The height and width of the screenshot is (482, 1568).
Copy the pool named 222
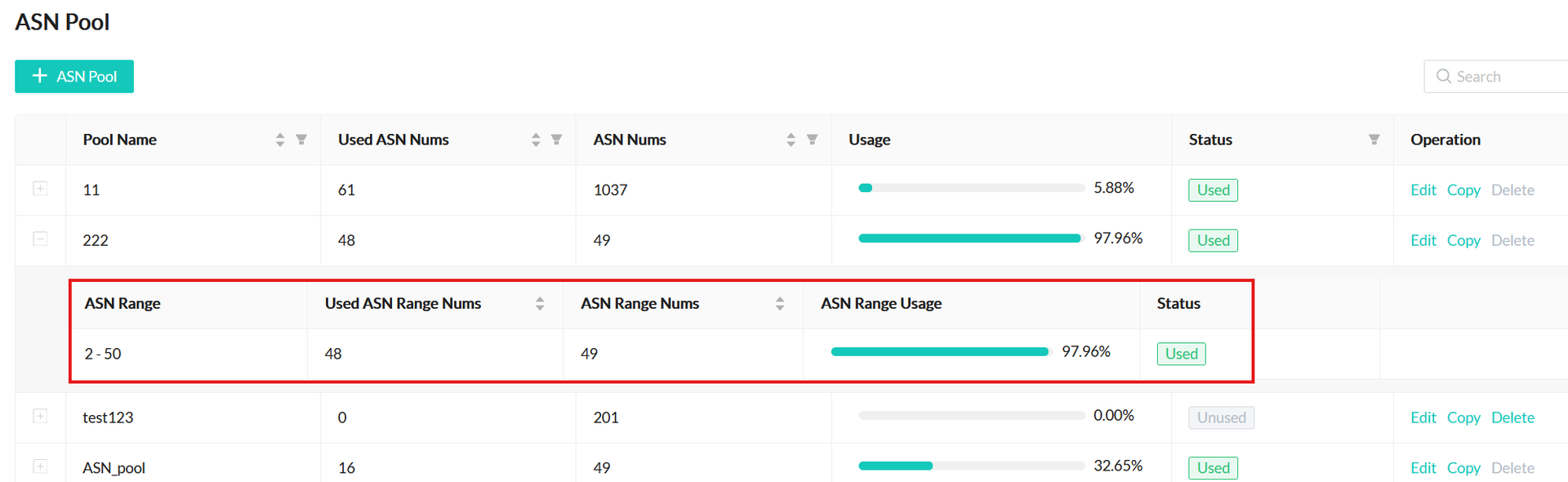(1463, 241)
